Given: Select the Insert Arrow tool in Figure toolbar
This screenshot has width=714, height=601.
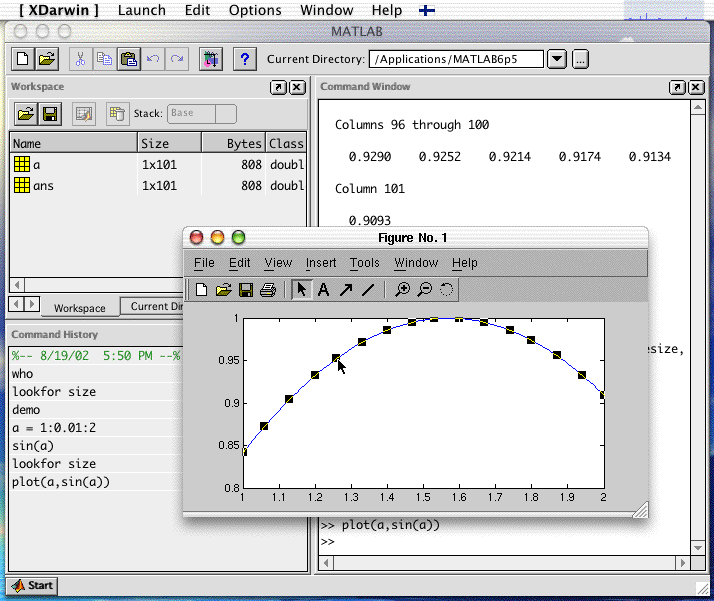Looking at the screenshot, I should click(x=345, y=290).
